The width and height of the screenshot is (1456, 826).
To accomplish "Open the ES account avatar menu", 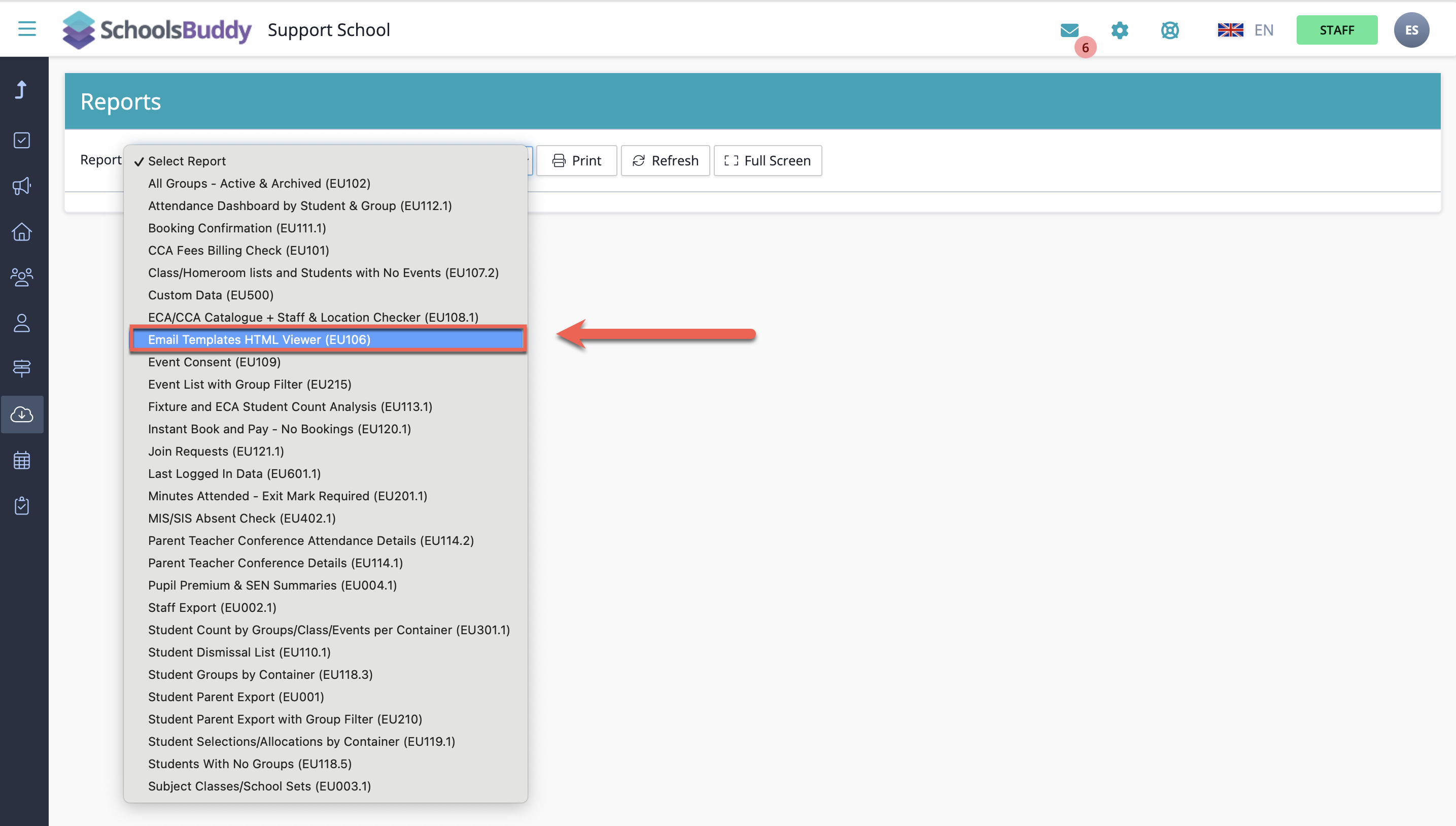I will coord(1412,30).
